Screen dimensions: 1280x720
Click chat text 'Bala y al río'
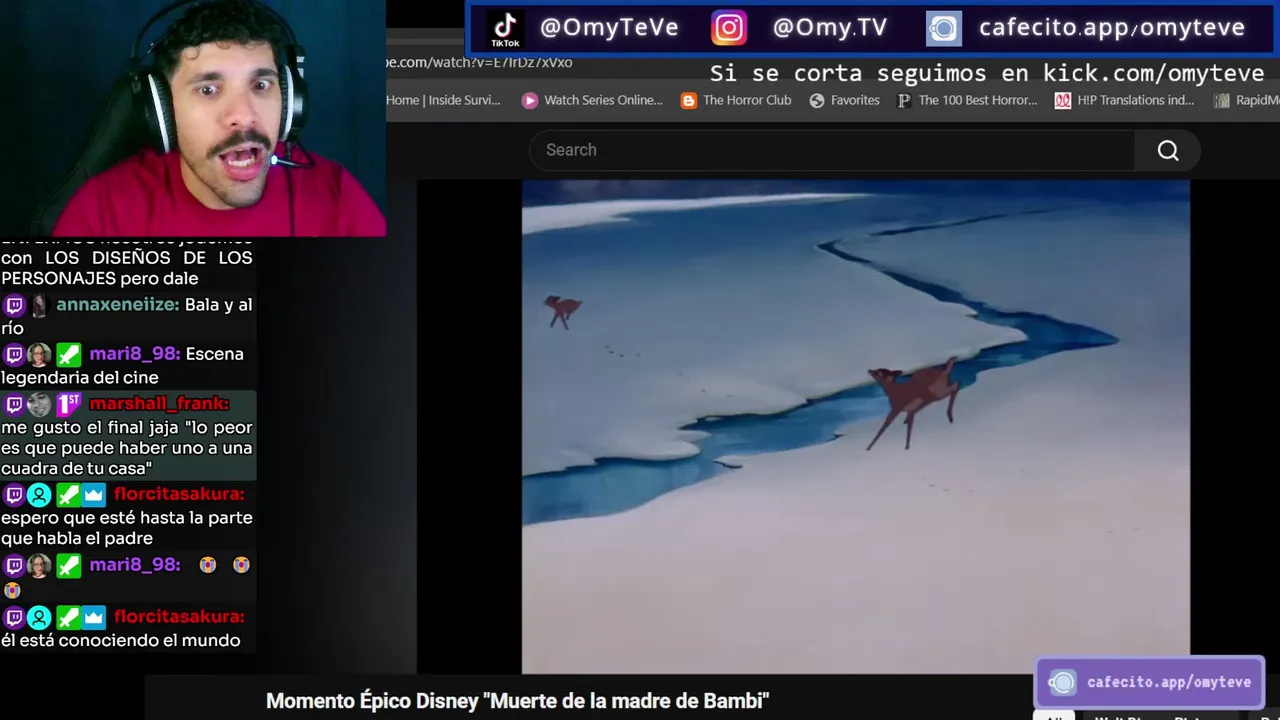127,316
